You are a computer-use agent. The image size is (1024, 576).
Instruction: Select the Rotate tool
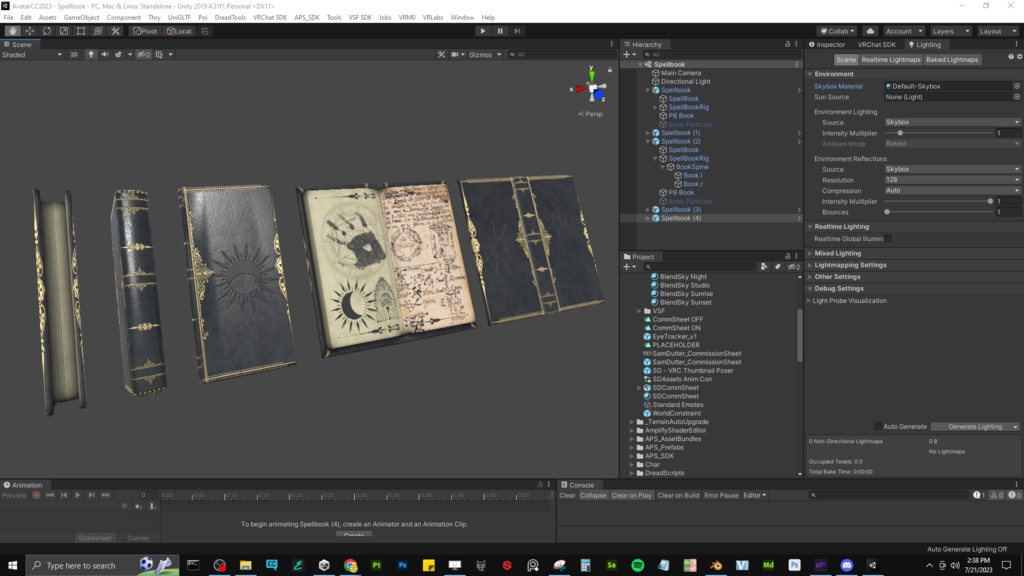[x=47, y=31]
